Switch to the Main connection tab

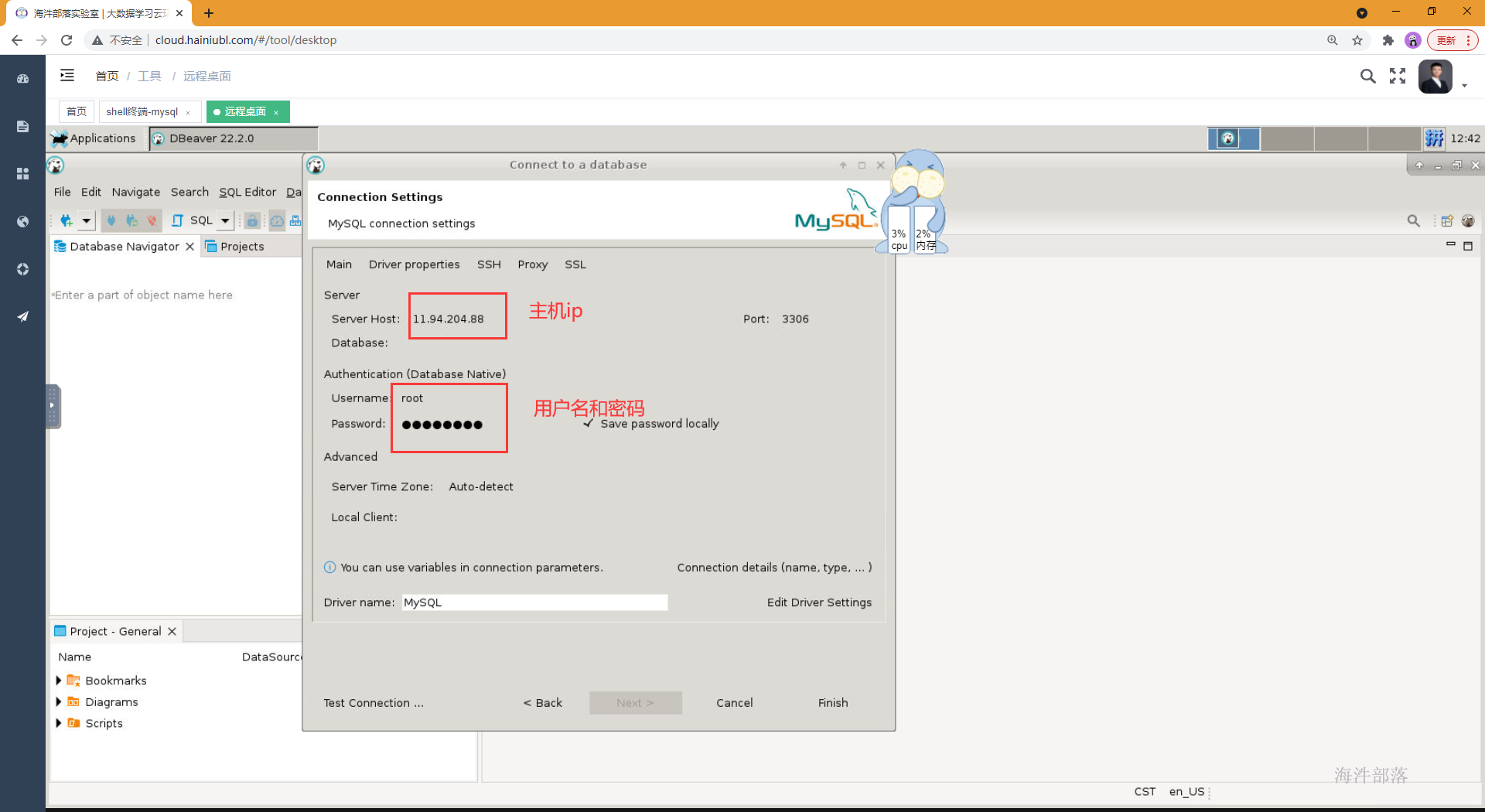click(339, 264)
